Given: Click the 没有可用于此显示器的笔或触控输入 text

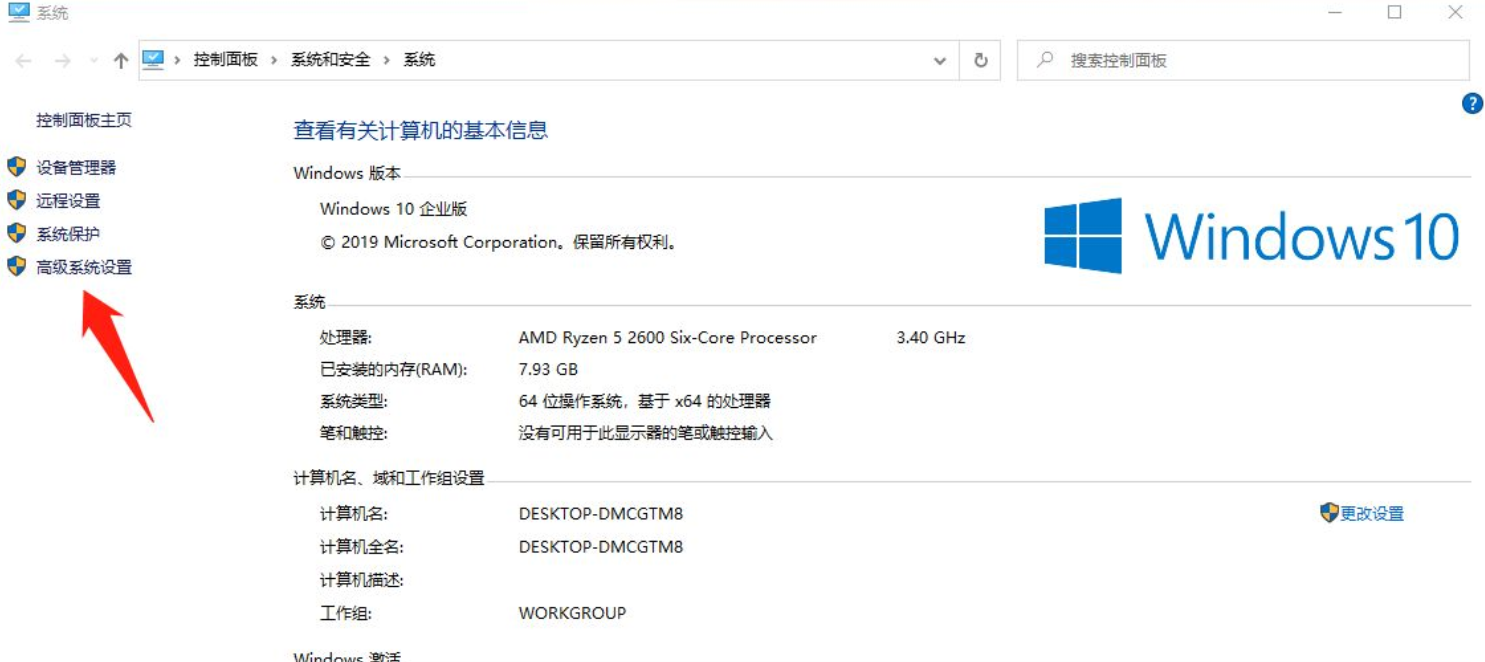Looking at the screenshot, I should pyautogui.click(x=645, y=434).
